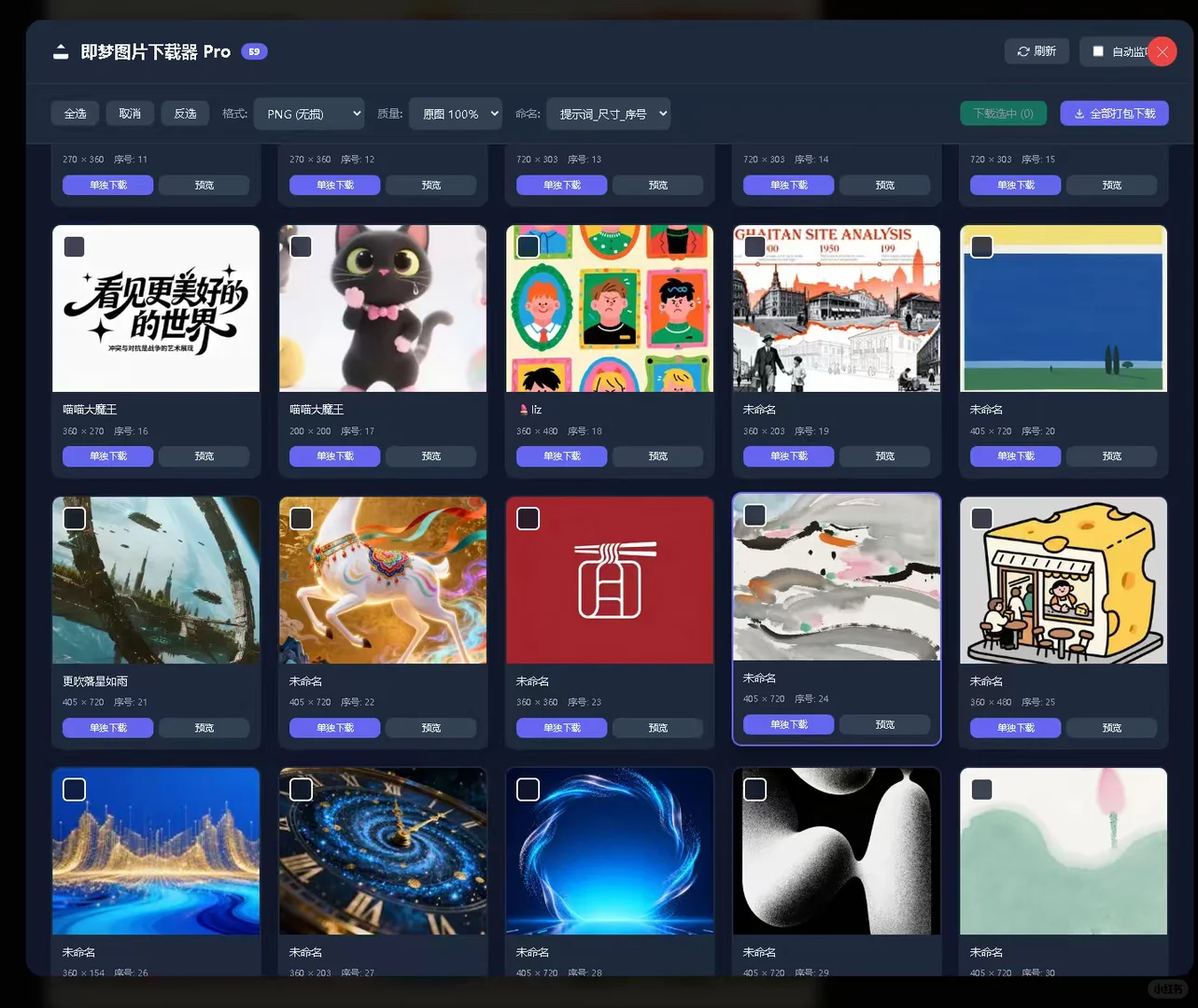Open the white horse thumbnail
Image resolution: width=1198 pixels, height=1008 pixels.
click(383, 580)
